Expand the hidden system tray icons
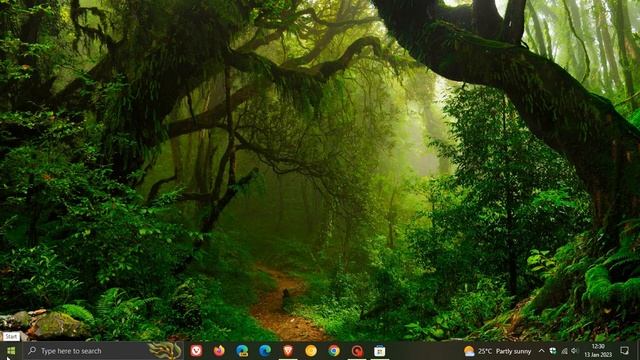Screen dimensions: 640x360 click(x=541, y=351)
